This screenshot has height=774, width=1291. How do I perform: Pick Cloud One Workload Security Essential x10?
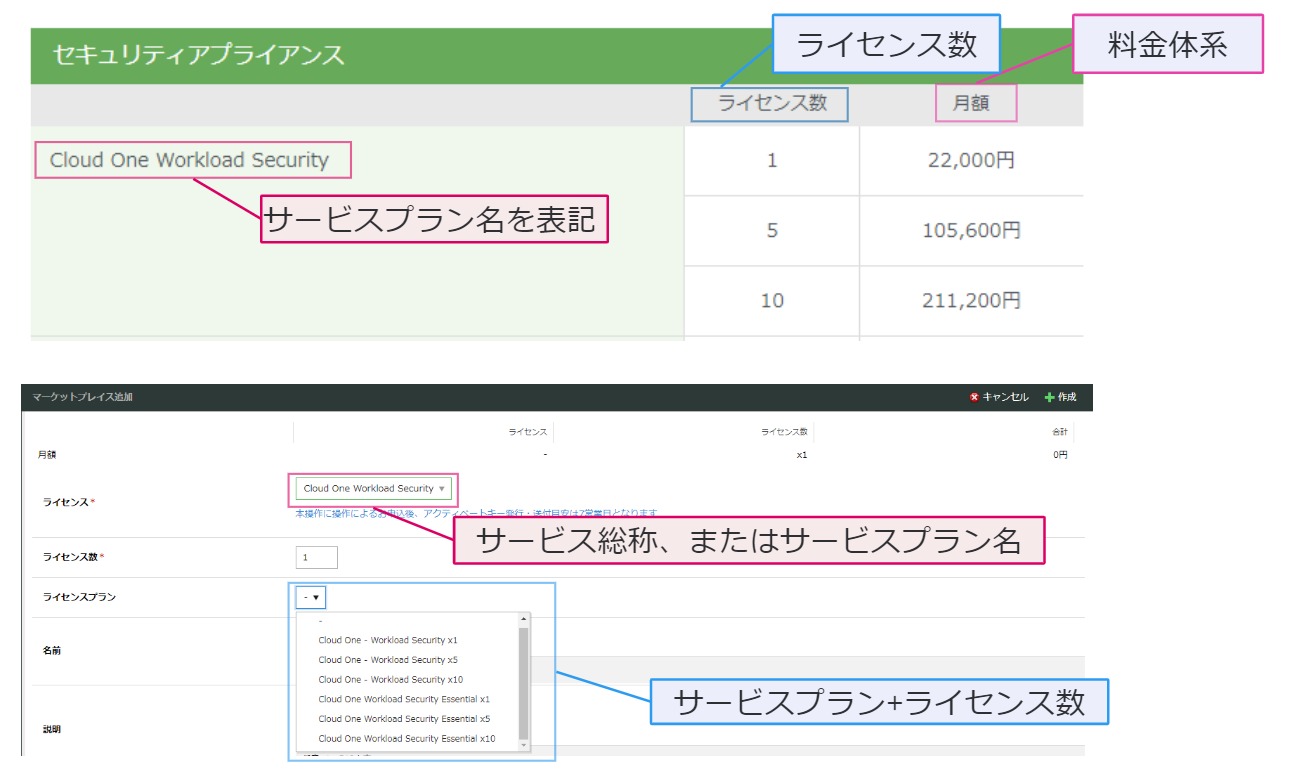(406, 739)
